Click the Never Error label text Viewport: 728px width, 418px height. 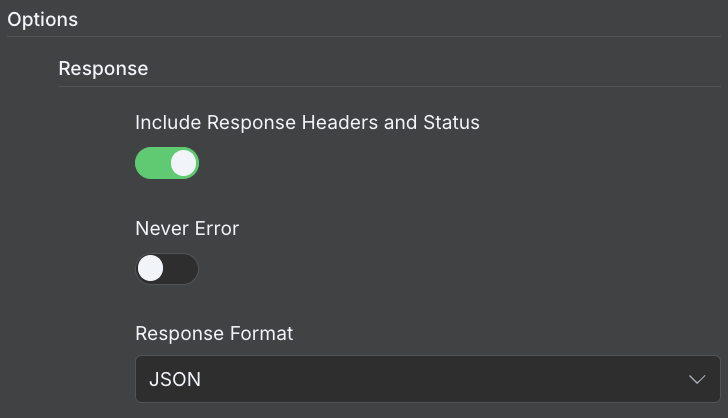(187, 228)
